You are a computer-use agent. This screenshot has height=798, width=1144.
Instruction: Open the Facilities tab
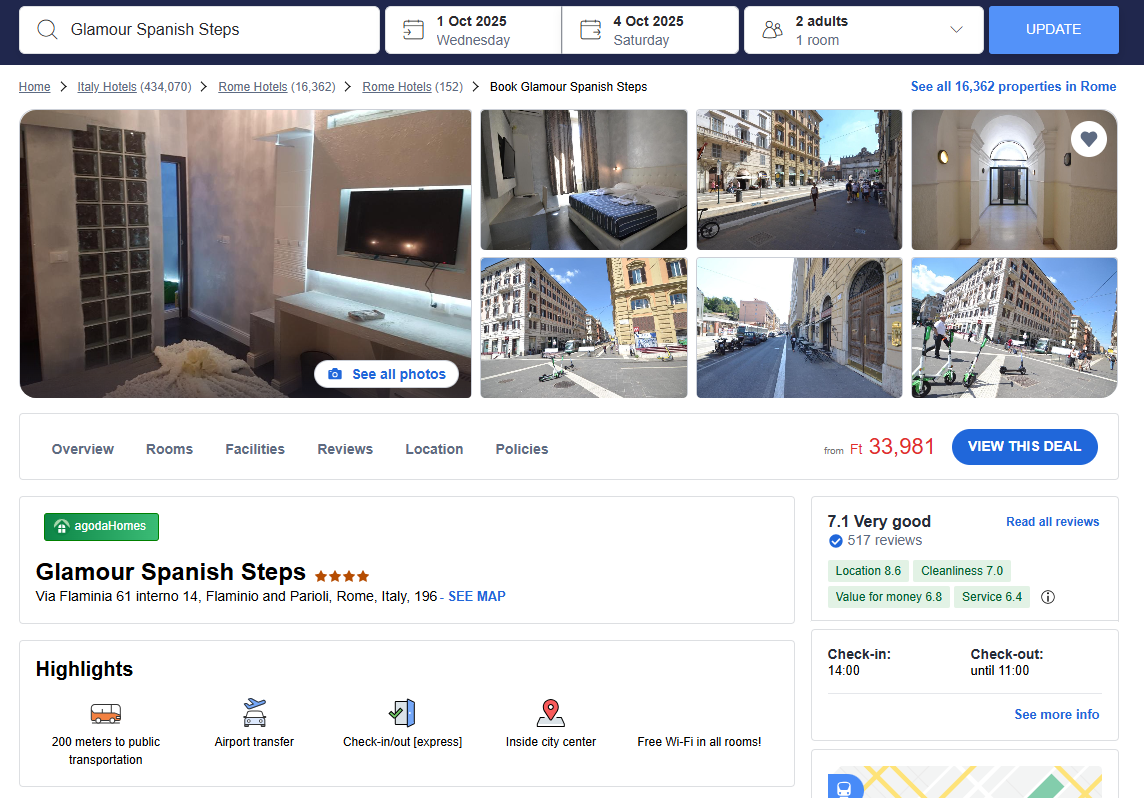click(x=255, y=449)
